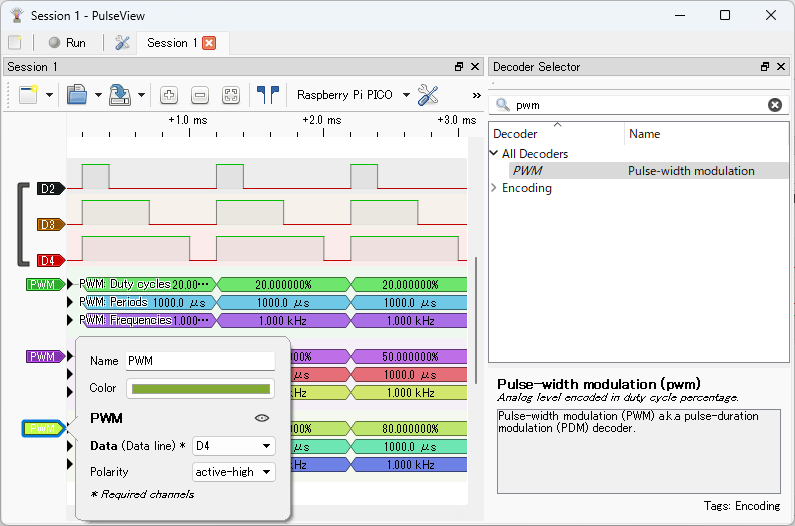The image size is (795, 526).
Task: Click the decoder search field
Action: tap(639, 105)
